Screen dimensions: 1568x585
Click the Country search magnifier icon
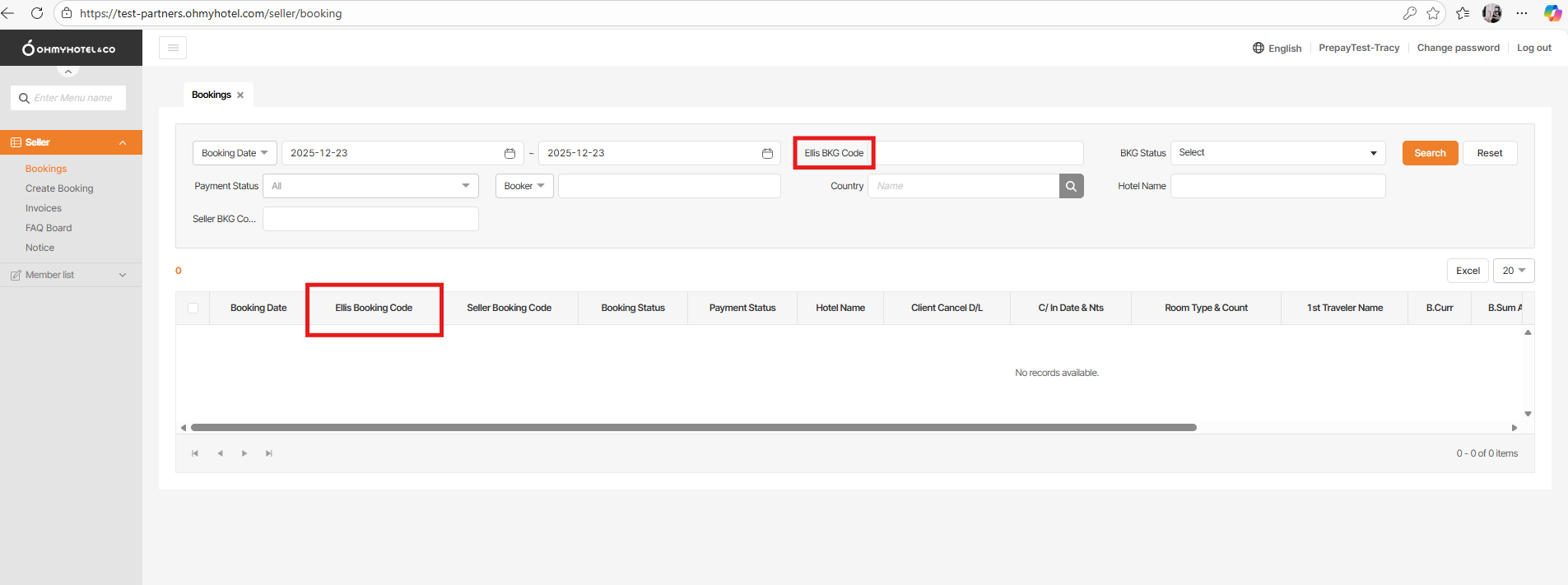(1071, 186)
